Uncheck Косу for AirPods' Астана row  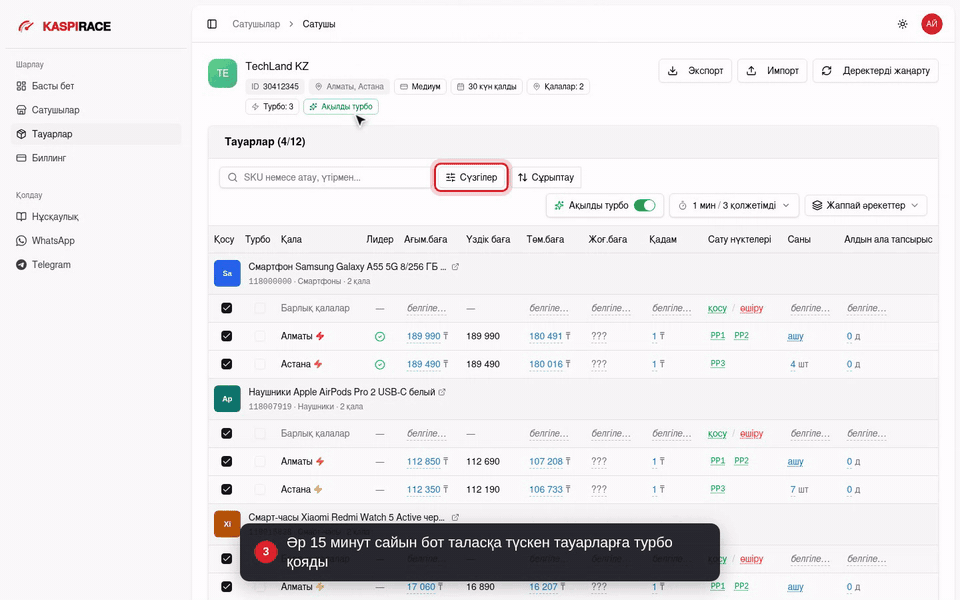(x=227, y=489)
